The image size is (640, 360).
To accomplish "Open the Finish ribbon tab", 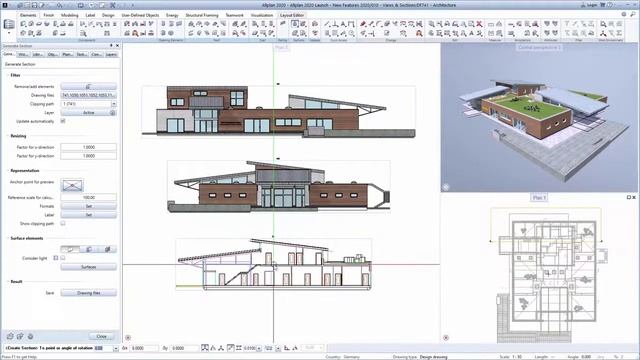I will coord(49,15).
